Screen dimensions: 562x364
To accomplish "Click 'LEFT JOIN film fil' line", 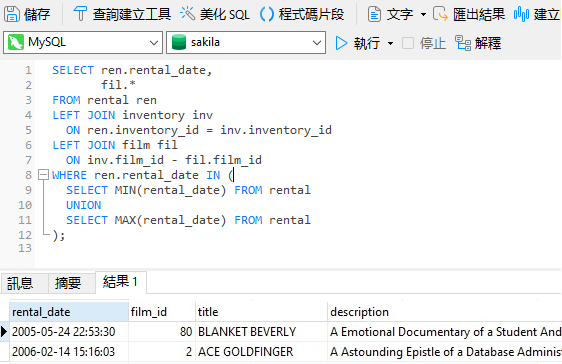I will [x=115, y=145].
